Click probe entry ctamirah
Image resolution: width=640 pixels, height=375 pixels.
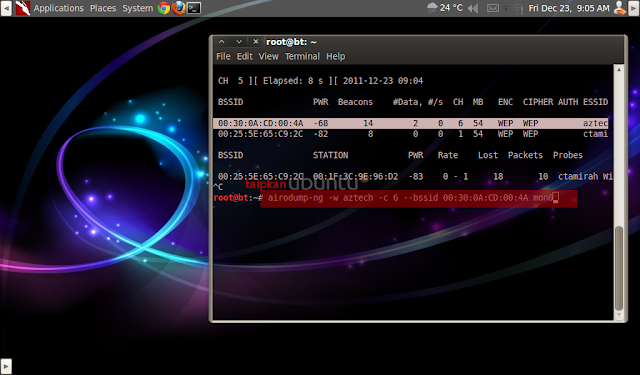click(x=578, y=176)
